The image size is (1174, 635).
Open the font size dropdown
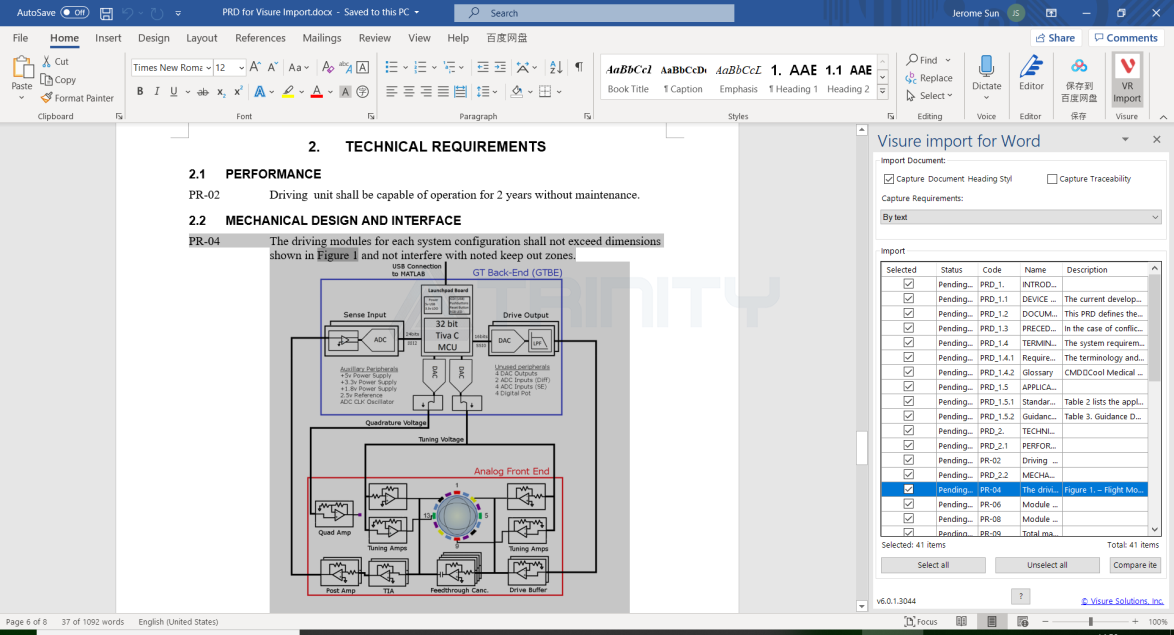(241, 68)
